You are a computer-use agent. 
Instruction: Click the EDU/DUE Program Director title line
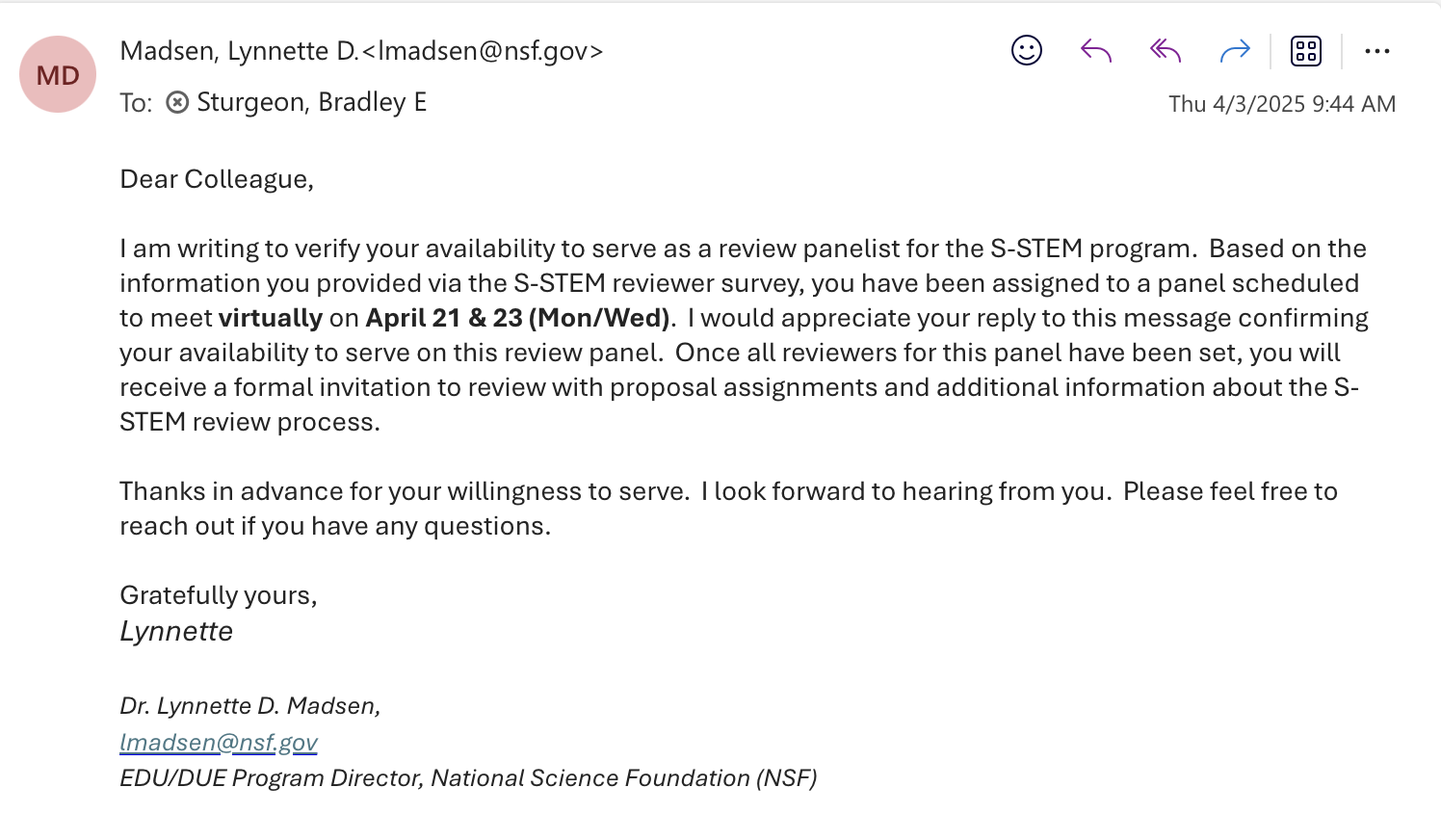[x=468, y=778]
